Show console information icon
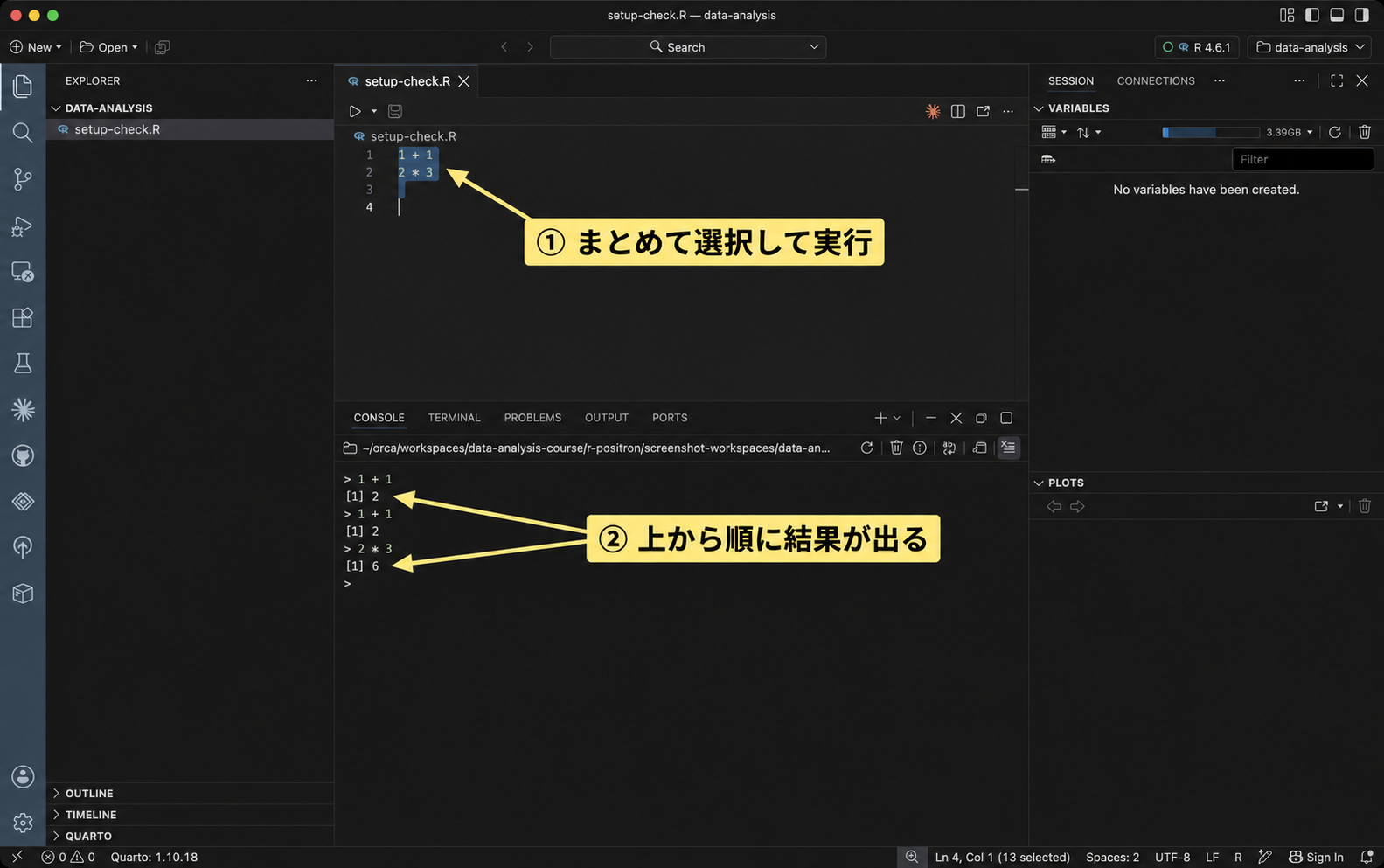The image size is (1384, 868). (x=920, y=448)
